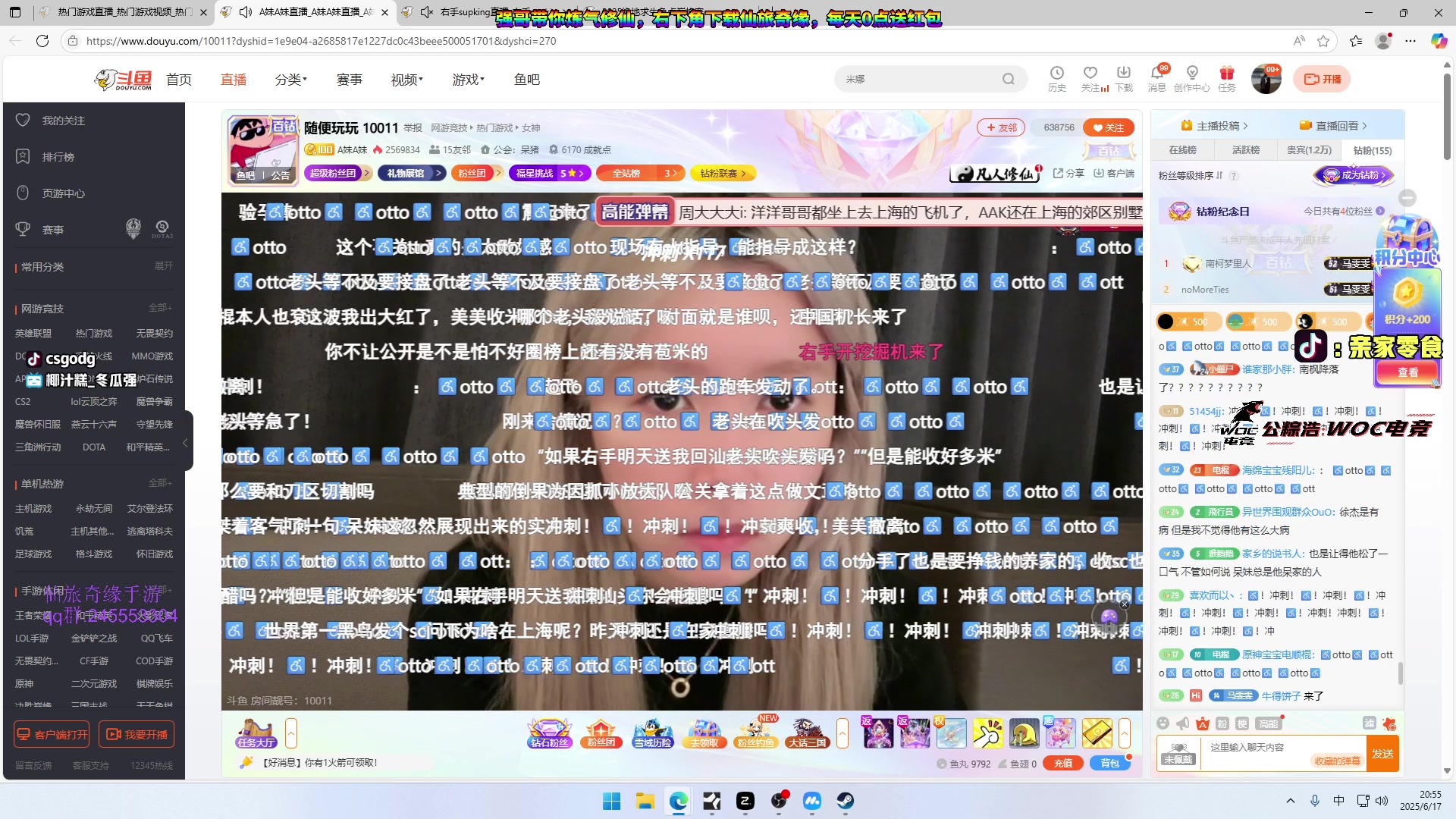Click the Douyu logo
Screen dimensions: 1456x819
coord(124,79)
